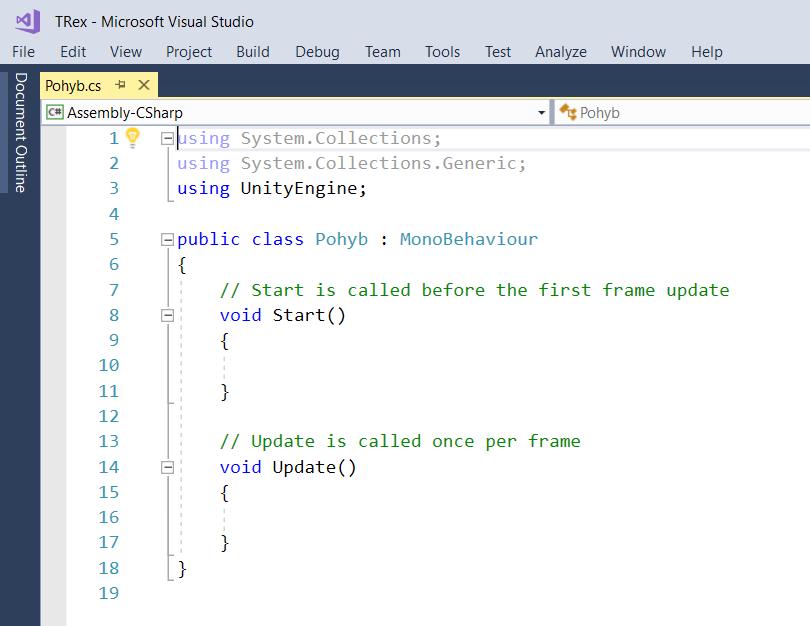Click the 'Start()' method name
Screen dimensions: 810x626
pyautogui.click(x=309, y=315)
